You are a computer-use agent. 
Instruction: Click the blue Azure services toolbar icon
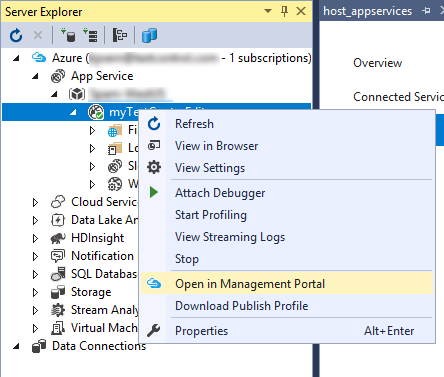(x=149, y=35)
